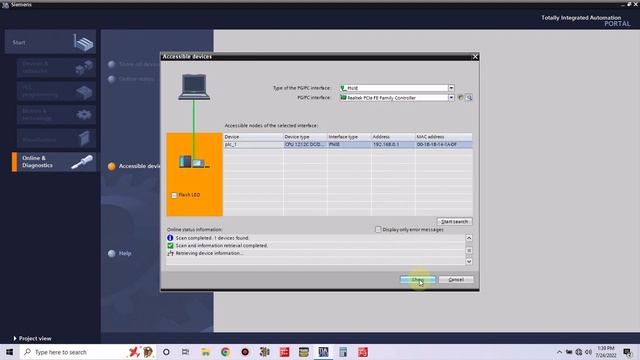Click the CPU 1212C device type cell
This screenshot has width=640, height=360.
(x=305, y=144)
